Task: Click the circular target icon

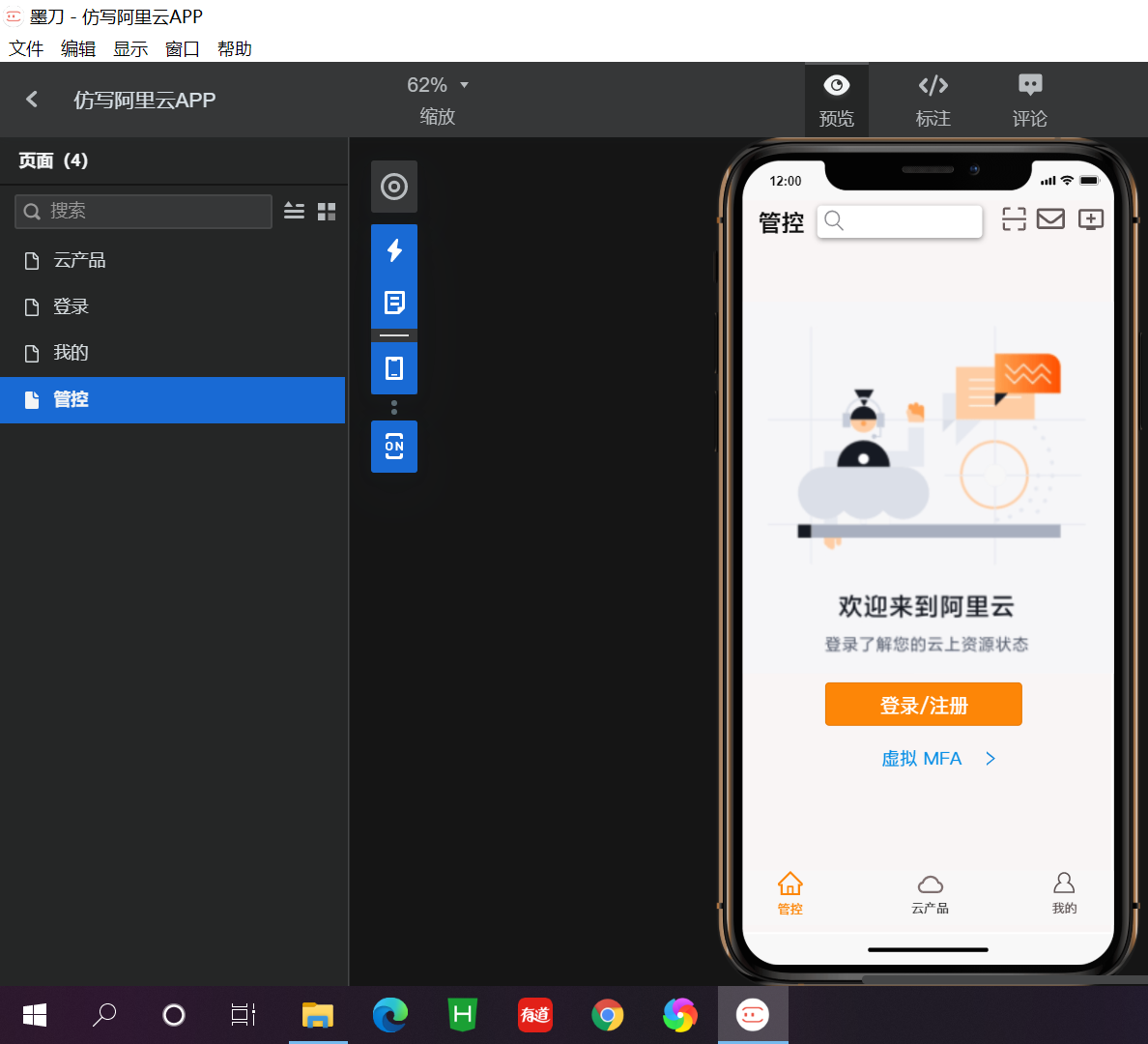Action: click(394, 187)
